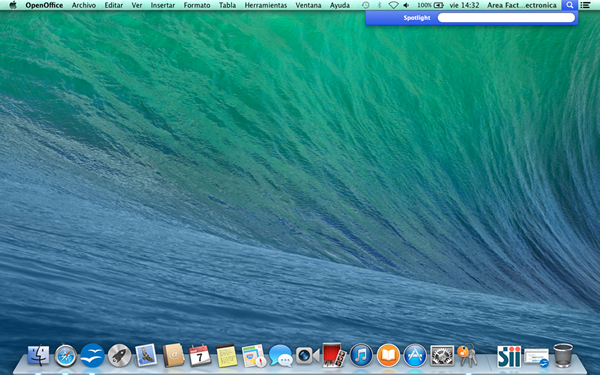This screenshot has width=600, height=375.
Task: Open the Ver menu
Action: click(137, 5)
